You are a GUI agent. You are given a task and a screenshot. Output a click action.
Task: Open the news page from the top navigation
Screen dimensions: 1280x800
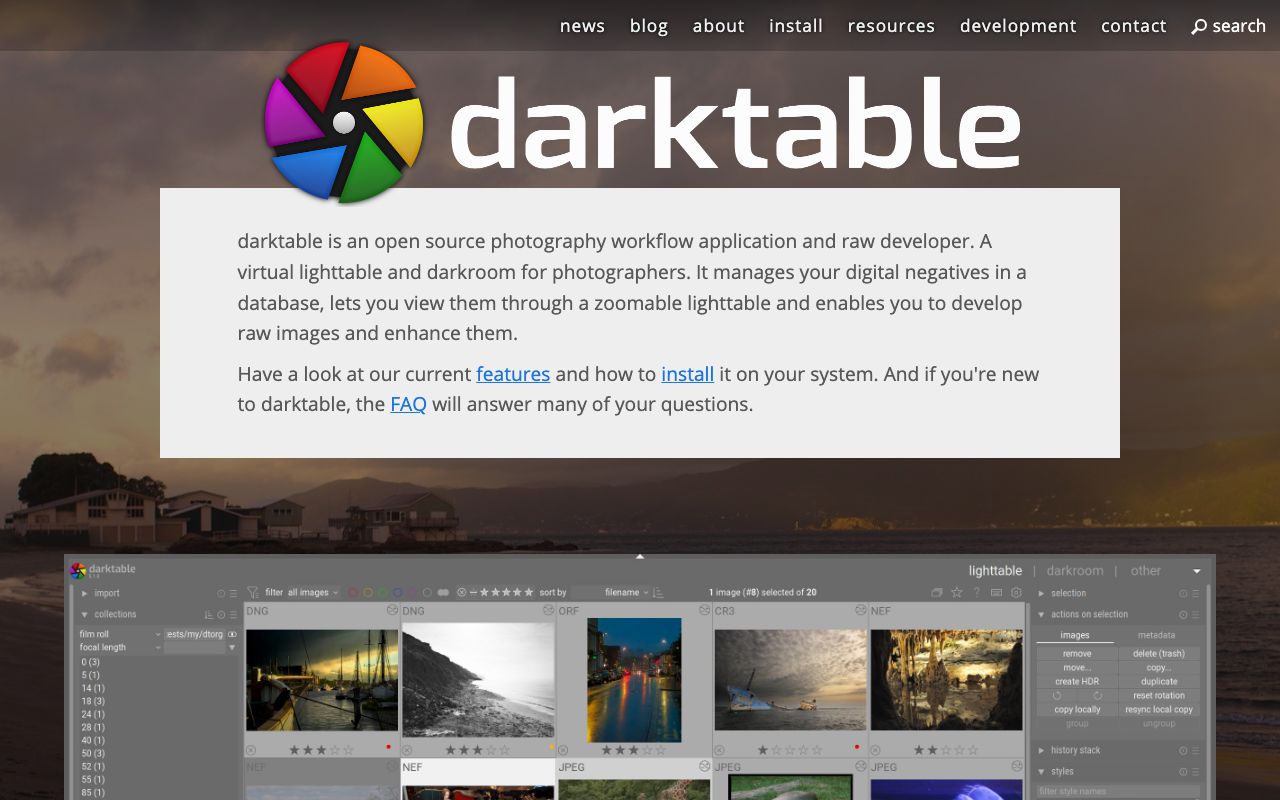(582, 26)
